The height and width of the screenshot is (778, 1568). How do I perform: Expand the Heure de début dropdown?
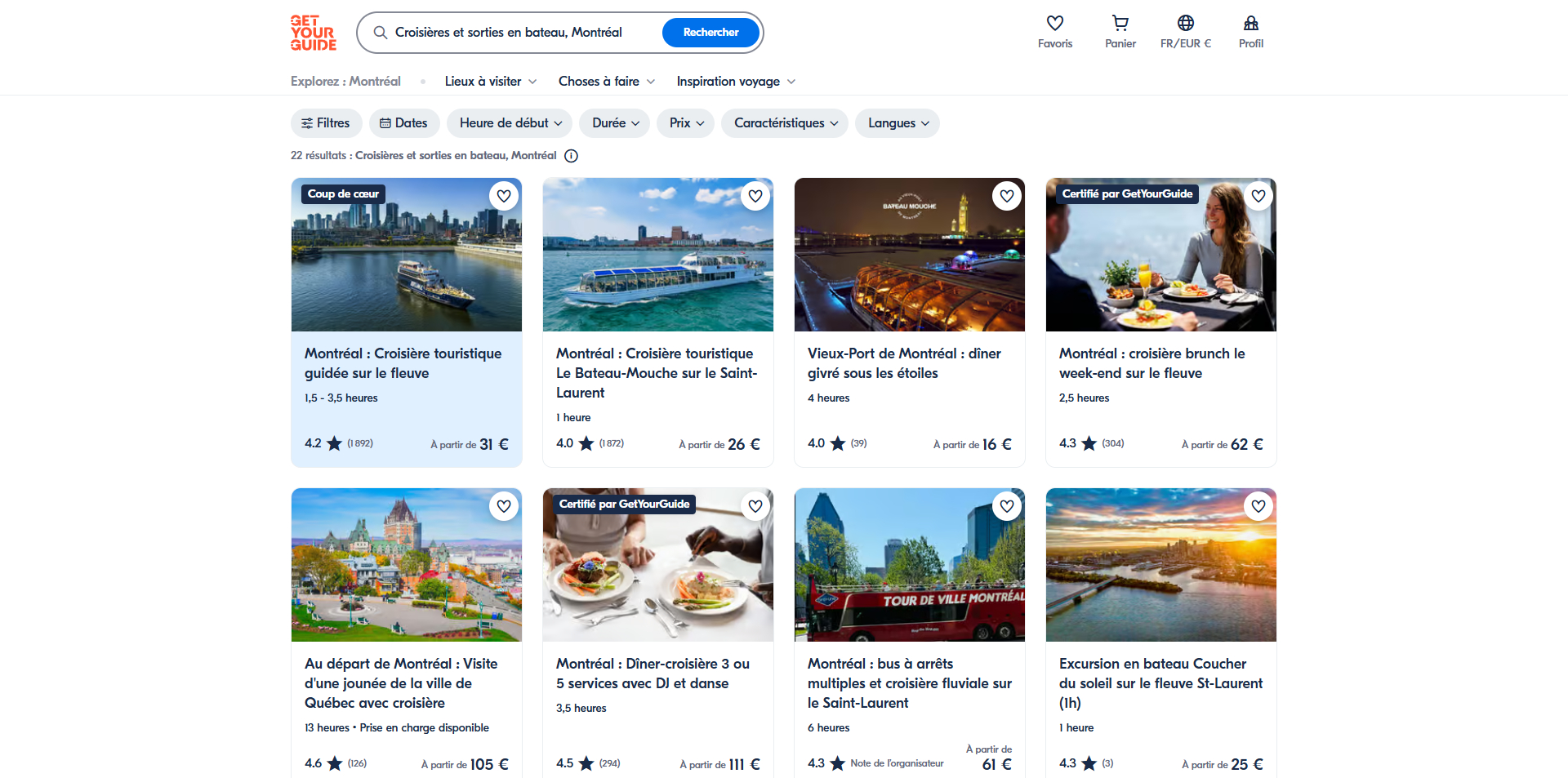tap(510, 123)
